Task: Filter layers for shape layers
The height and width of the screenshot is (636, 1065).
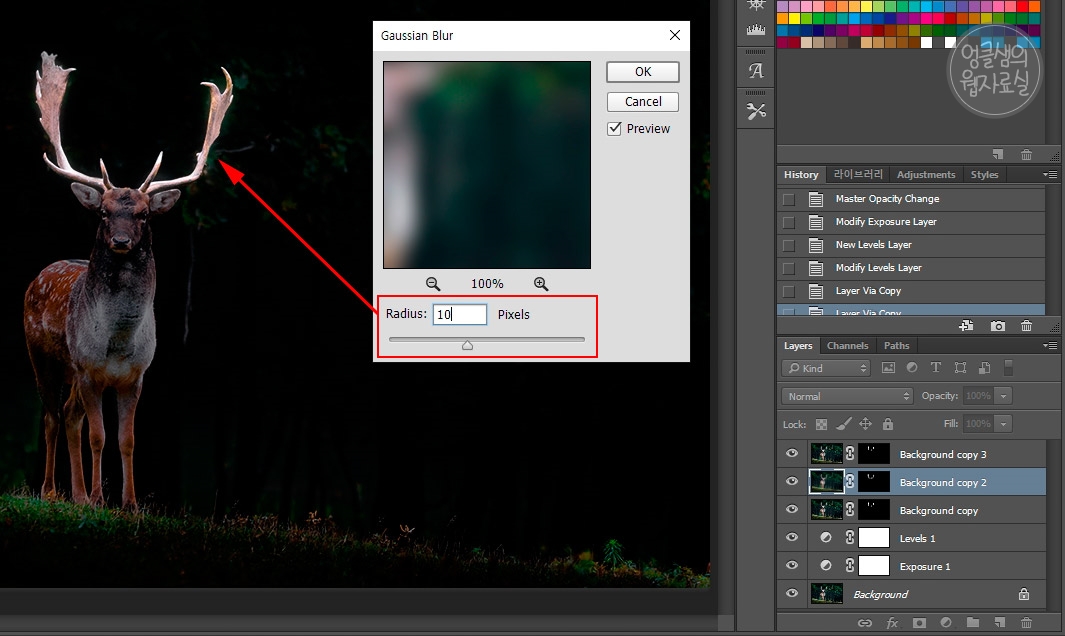Action: coord(960,368)
